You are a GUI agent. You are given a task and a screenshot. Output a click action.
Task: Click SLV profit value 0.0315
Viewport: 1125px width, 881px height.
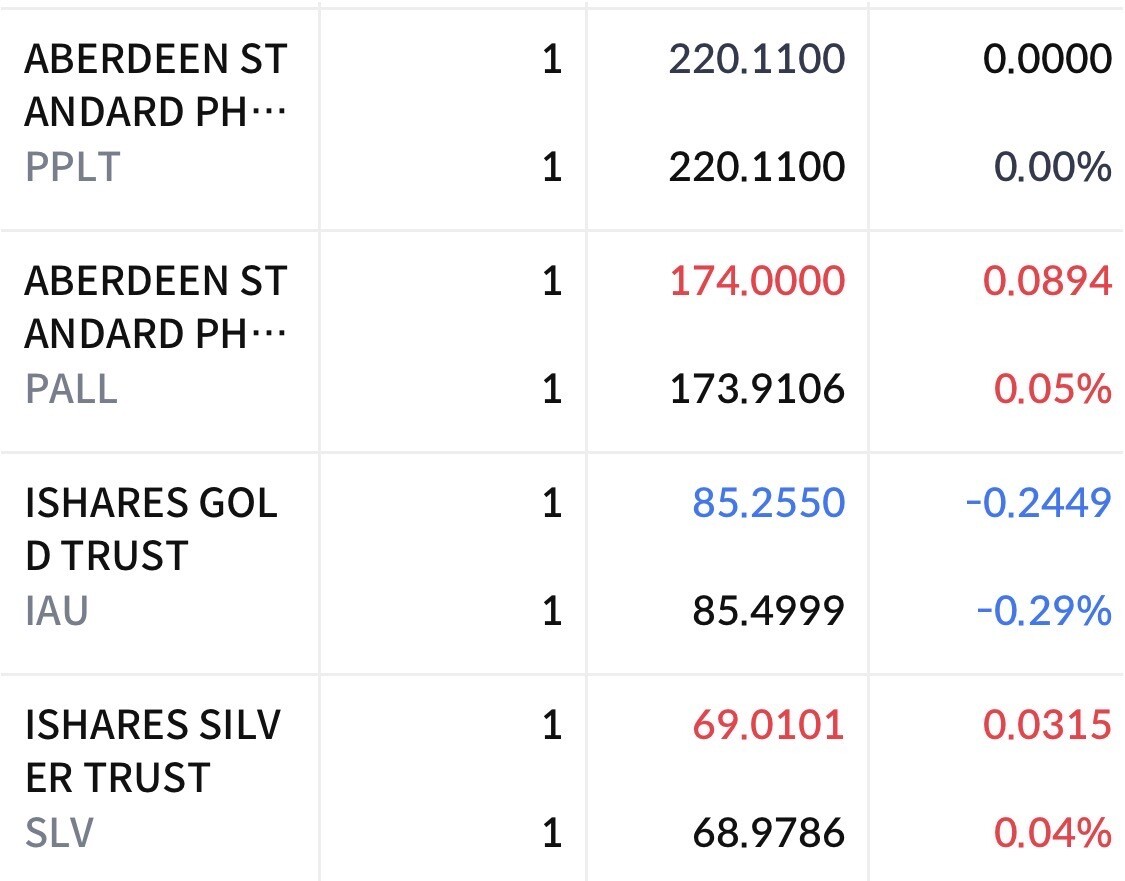coord(1048,724)
